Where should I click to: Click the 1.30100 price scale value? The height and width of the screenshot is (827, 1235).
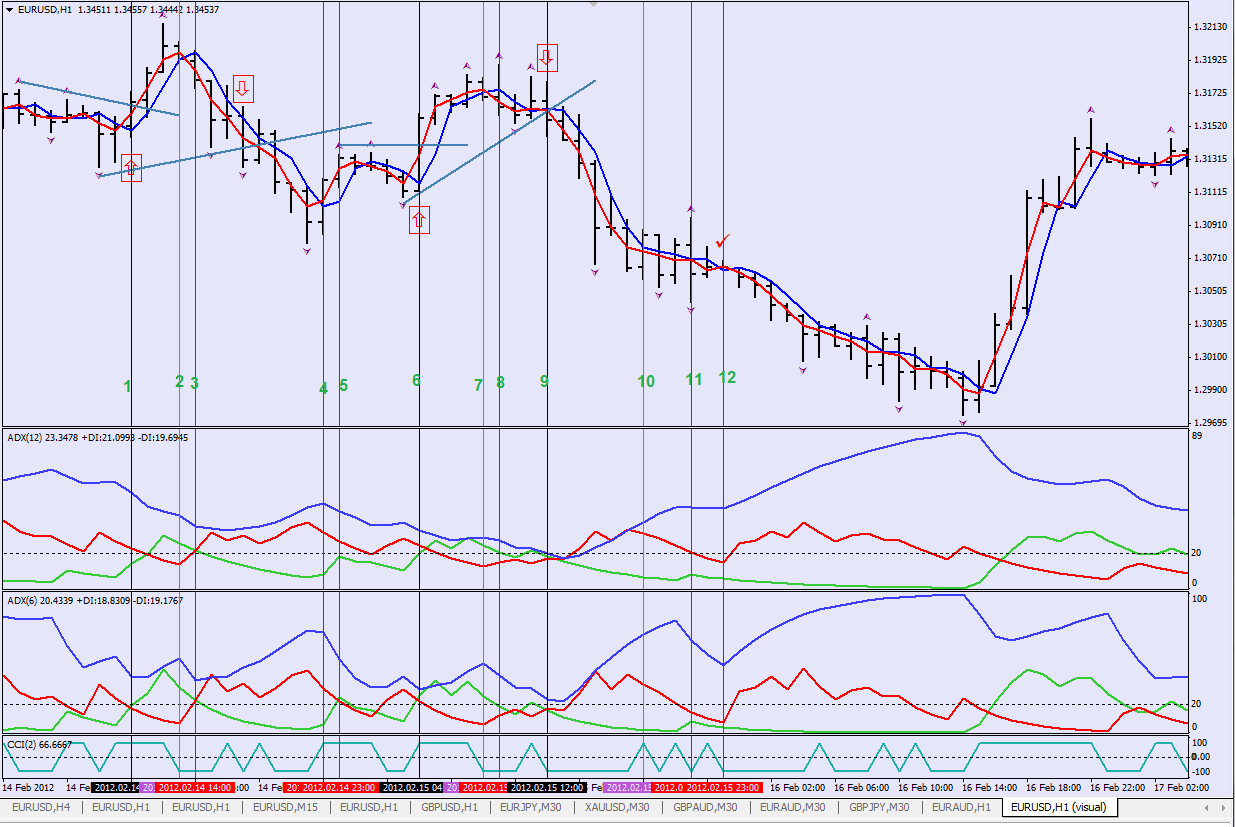tap(1210, 357)
